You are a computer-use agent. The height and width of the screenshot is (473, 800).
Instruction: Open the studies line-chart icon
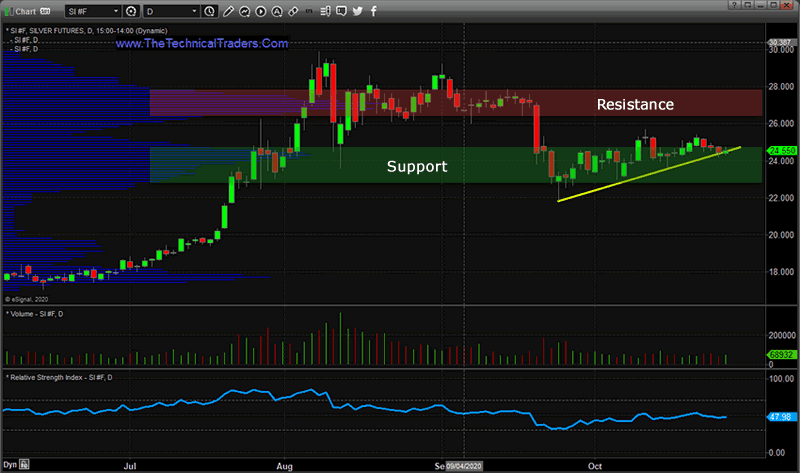tap(245, 11)
